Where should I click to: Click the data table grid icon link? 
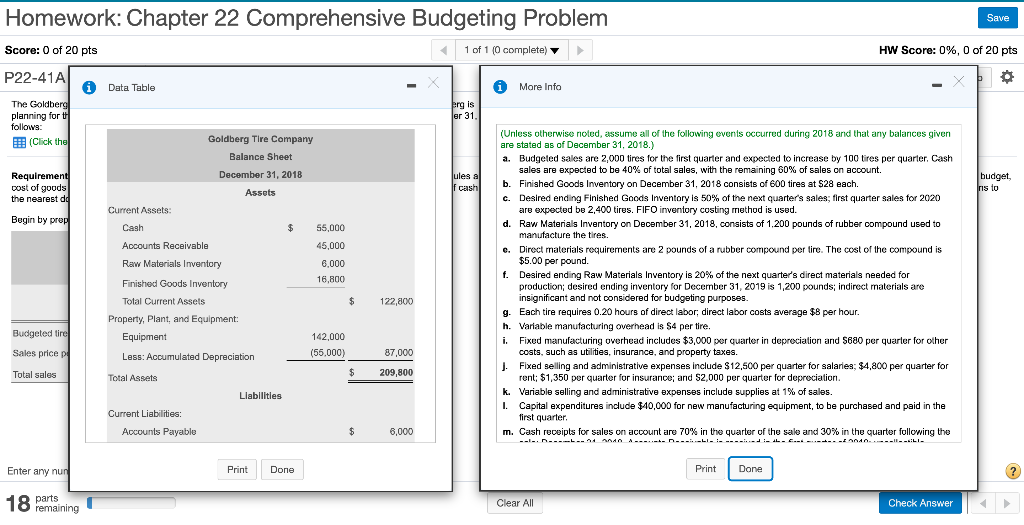(19, 142)
